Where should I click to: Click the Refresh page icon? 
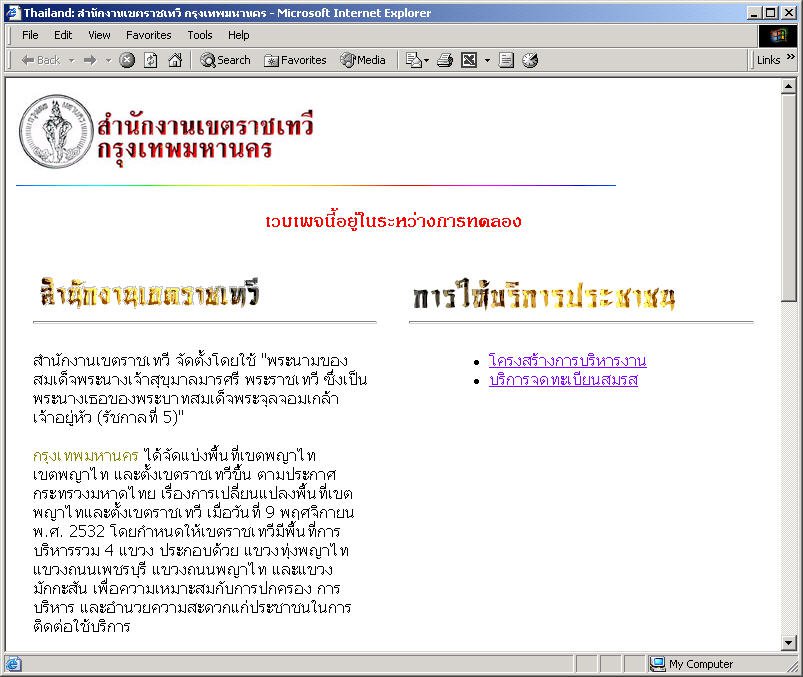150,60
